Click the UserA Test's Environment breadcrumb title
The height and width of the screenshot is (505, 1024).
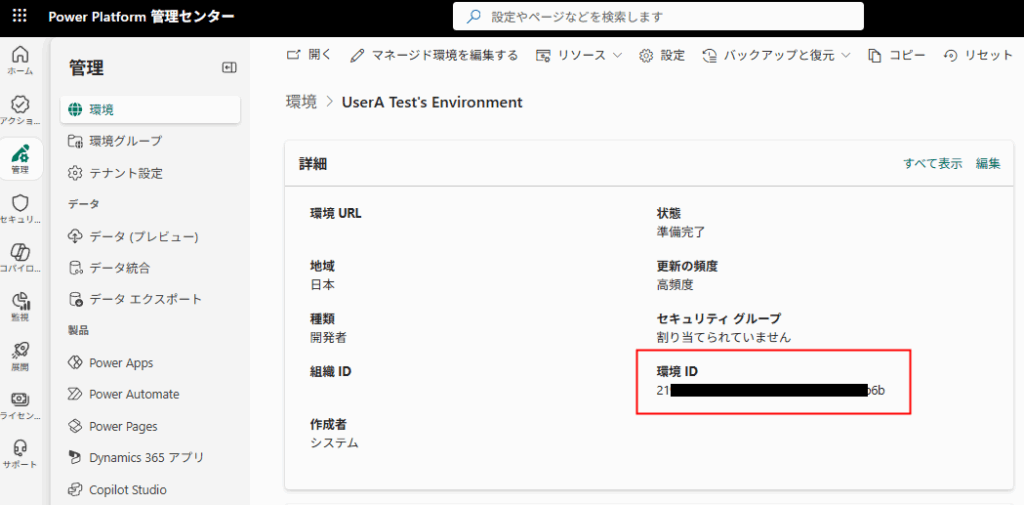coord(432,102)
